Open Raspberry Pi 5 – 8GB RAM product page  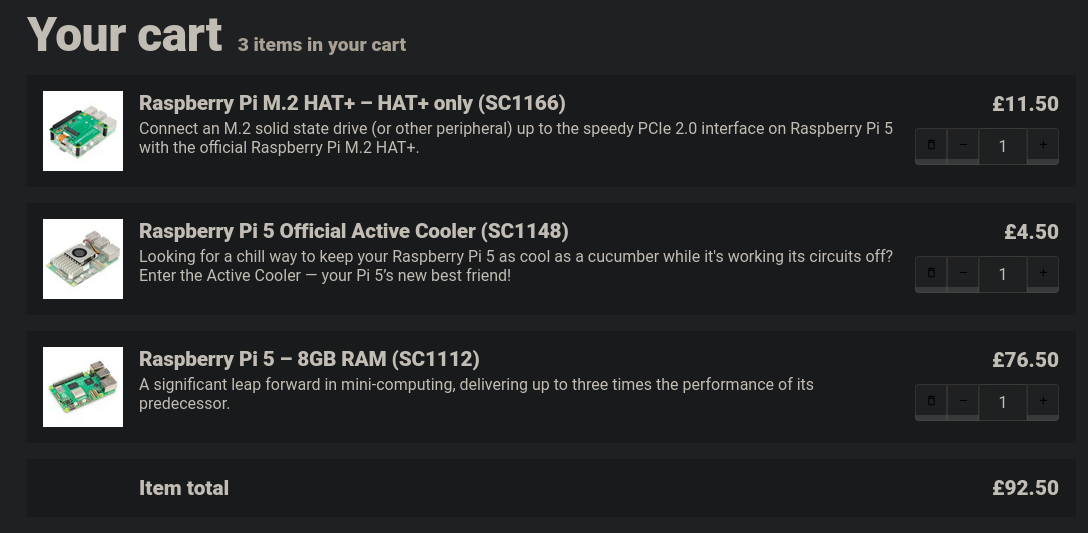click(x=309, y=359)
